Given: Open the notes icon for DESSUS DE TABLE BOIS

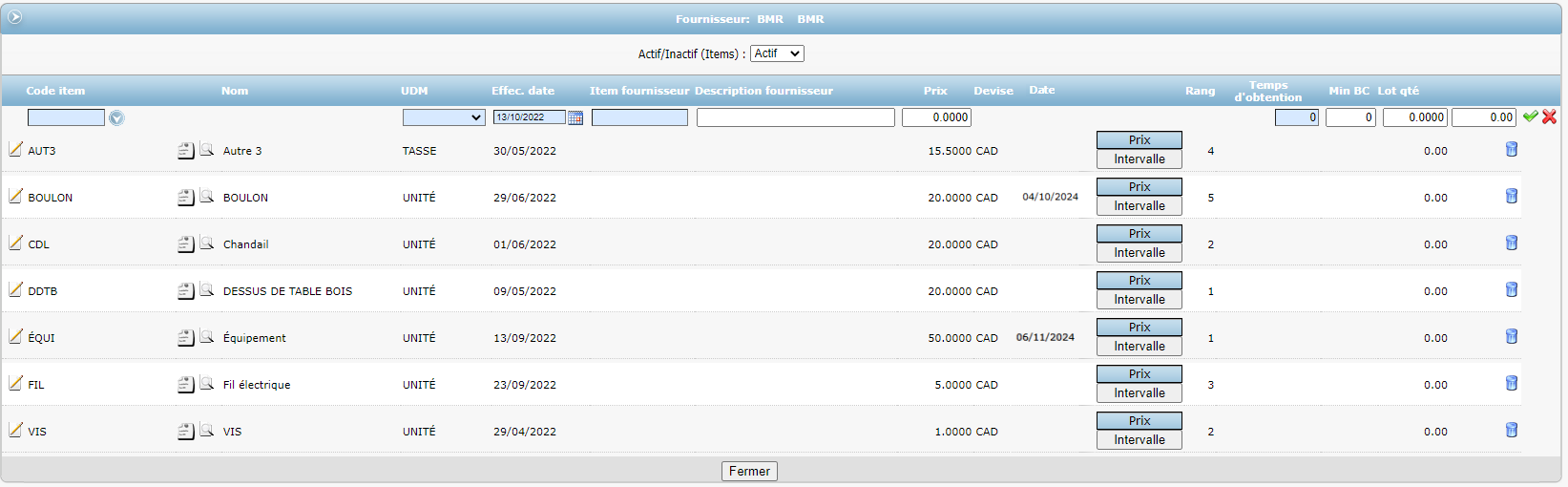Looking at the screenshot, I should (x=185, y=291).
